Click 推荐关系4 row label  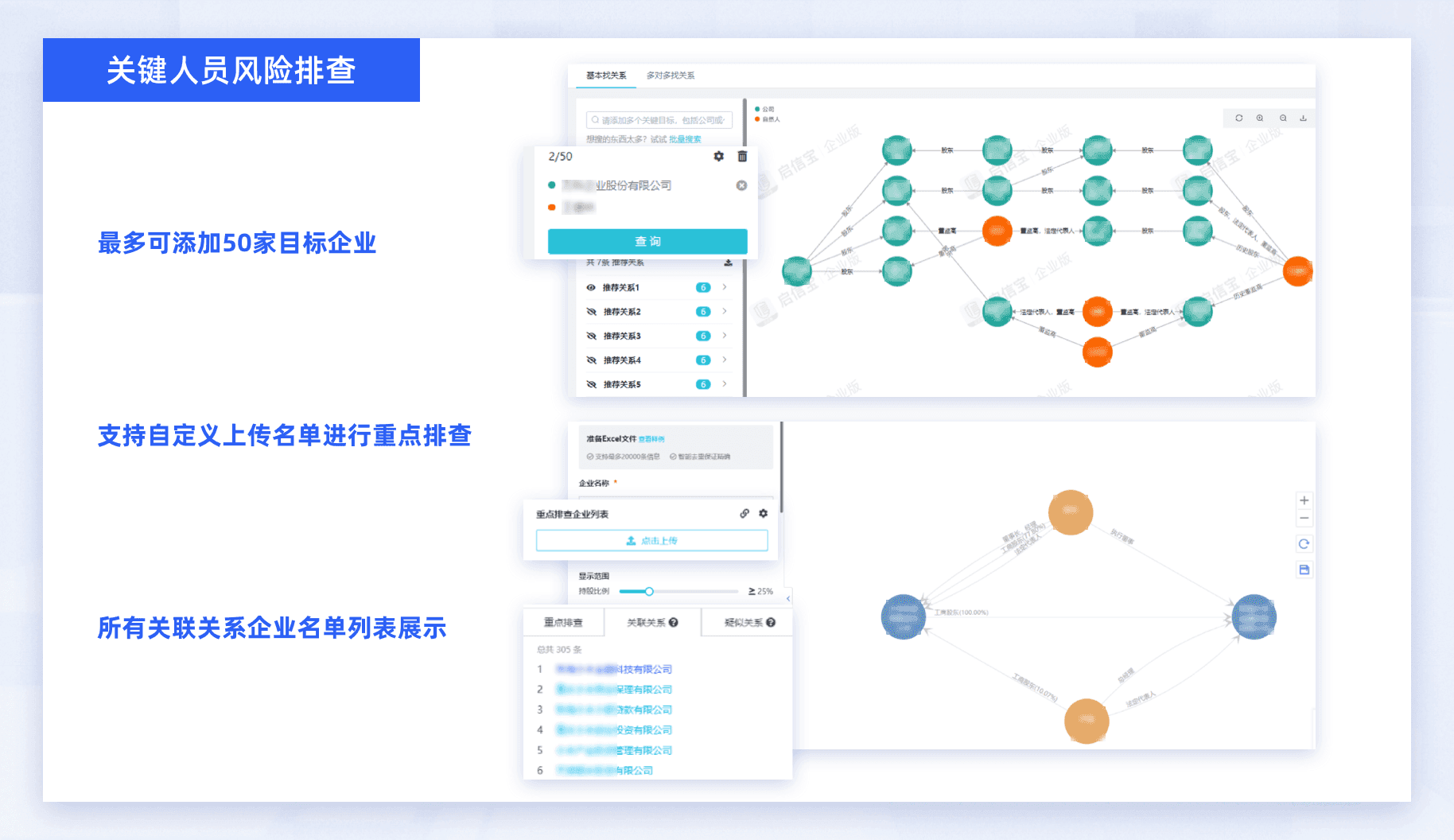pyautogui.click(x=622, y=360)
